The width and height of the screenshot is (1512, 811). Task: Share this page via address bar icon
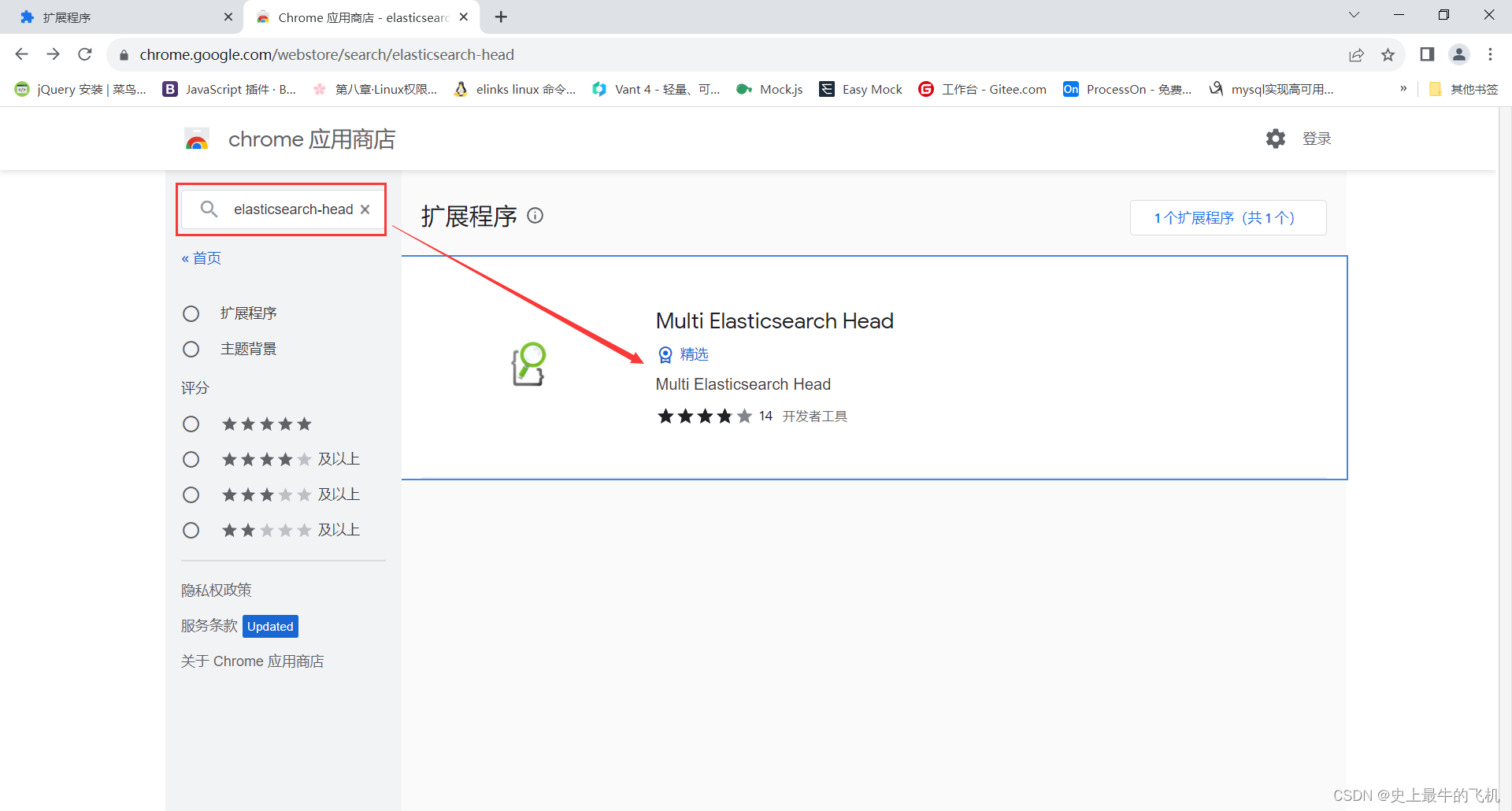[x=1356, y=54]
